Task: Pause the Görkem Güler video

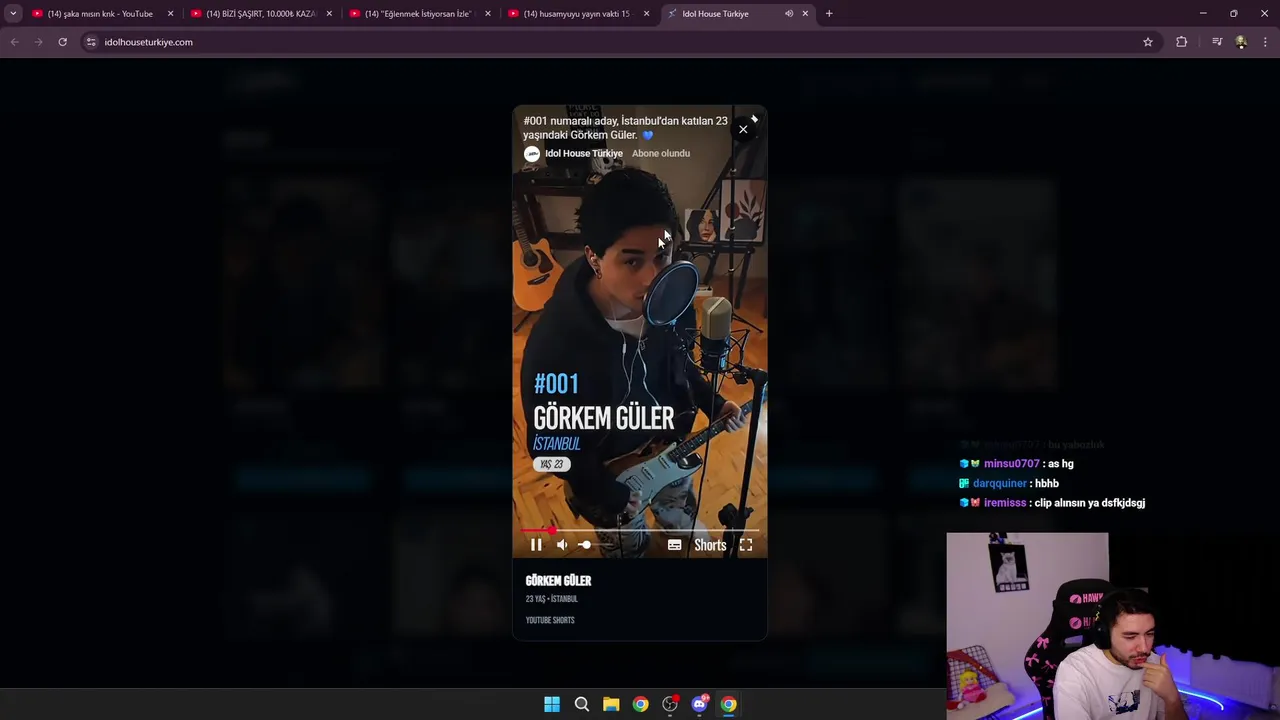Action: click(x=536, y=545)
